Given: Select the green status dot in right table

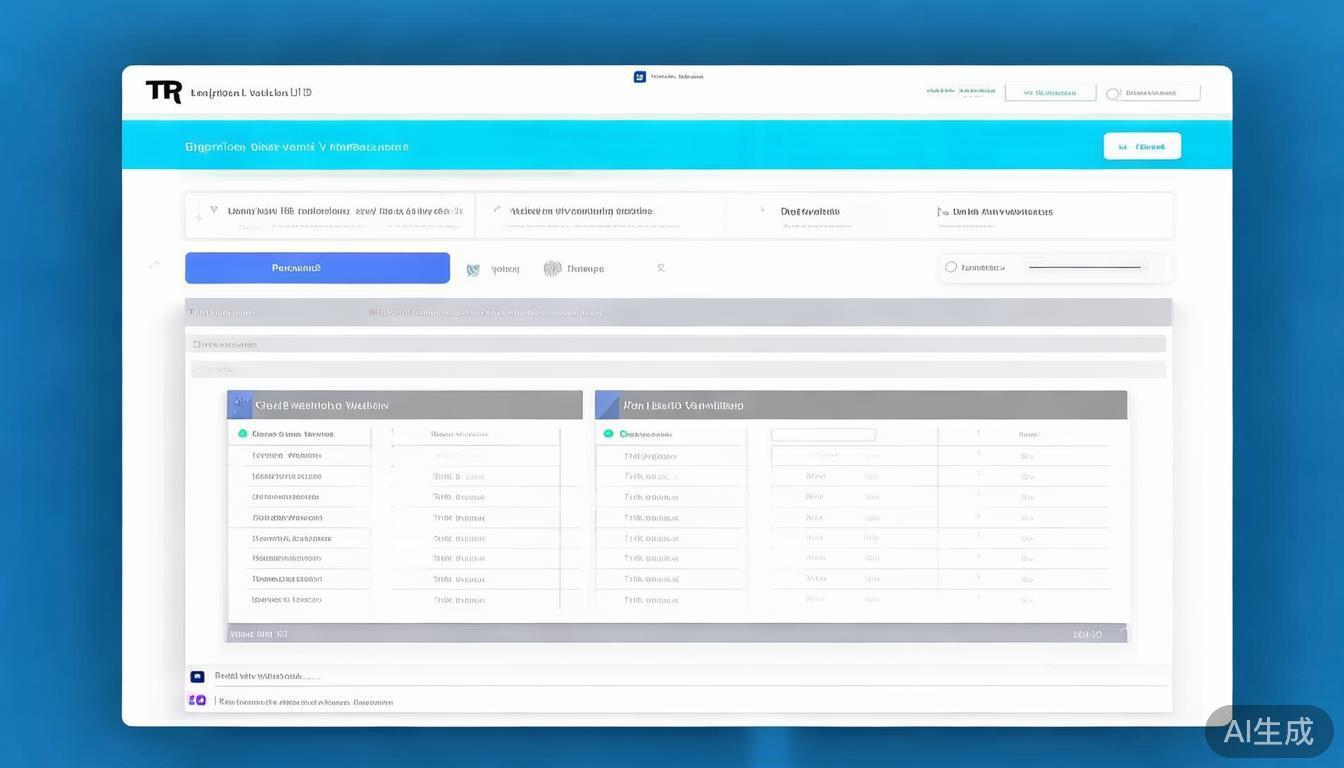Looking at the screenshot, I should pos(608,434).
